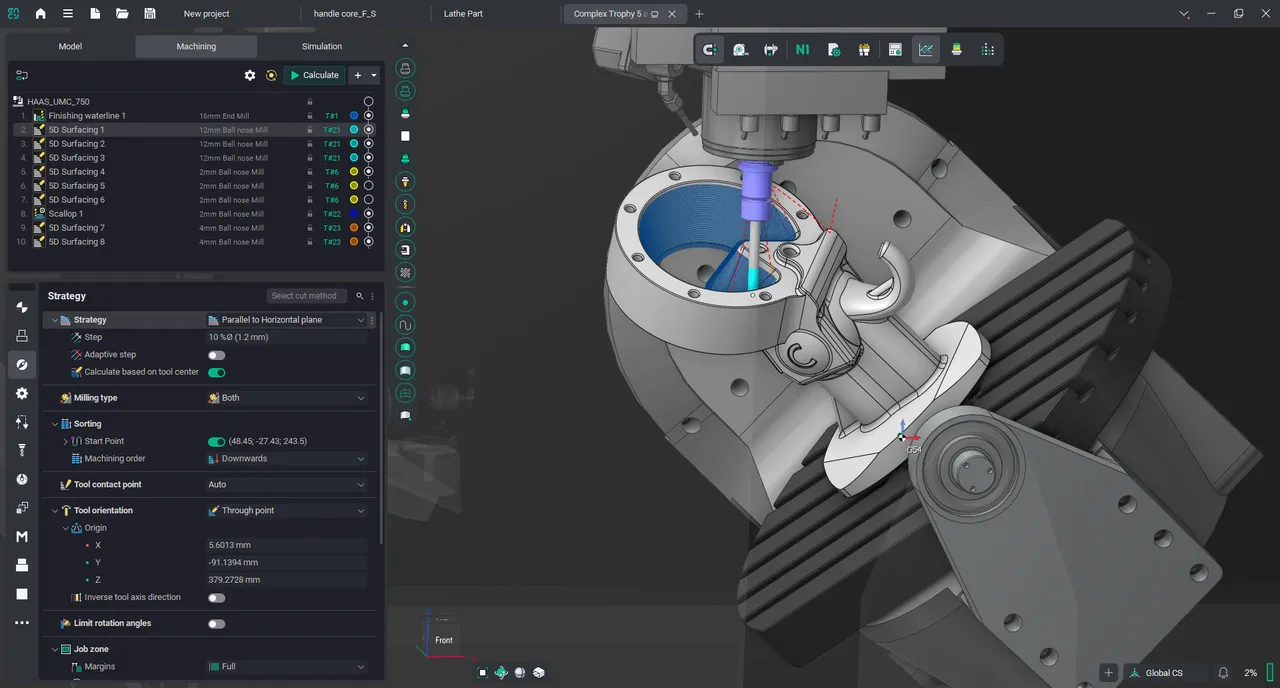Click the yellow recalculate-all icon beside Calculate
Viewport: 1280px width, 688px height.
(x=271, y=75)
